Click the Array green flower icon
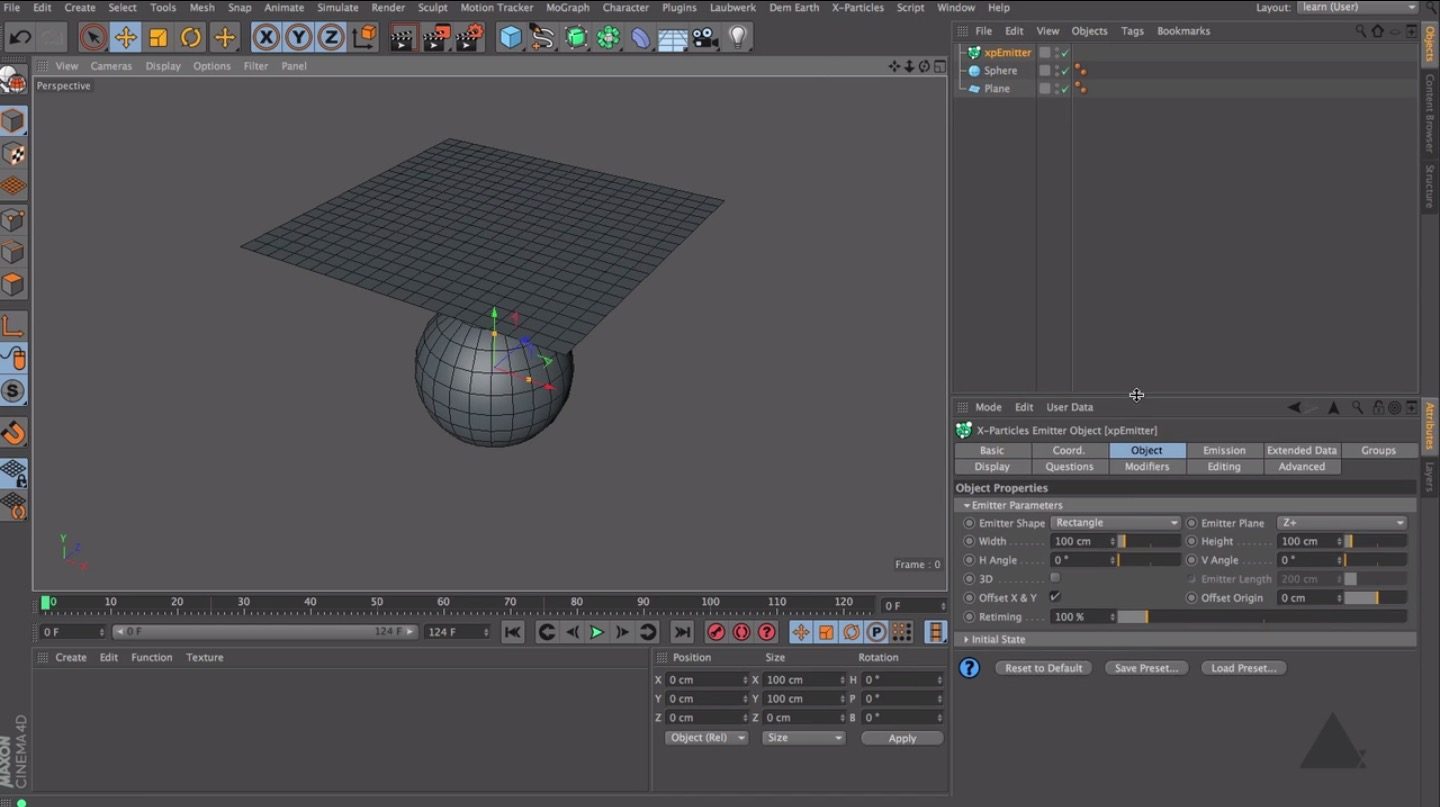The image size is (1440, 807). coord(608,38)
